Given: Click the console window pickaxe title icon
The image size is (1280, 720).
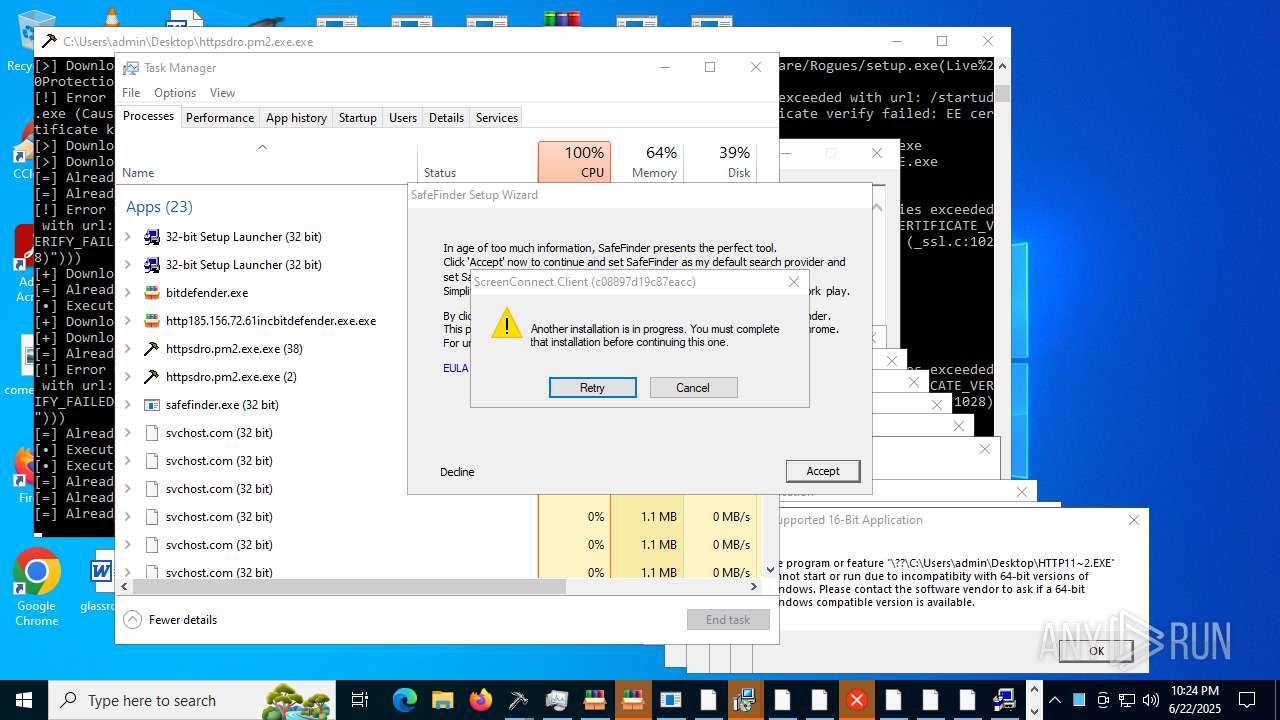Looking at the screenshot, I should pyautogui.click(x=48, y=42).
